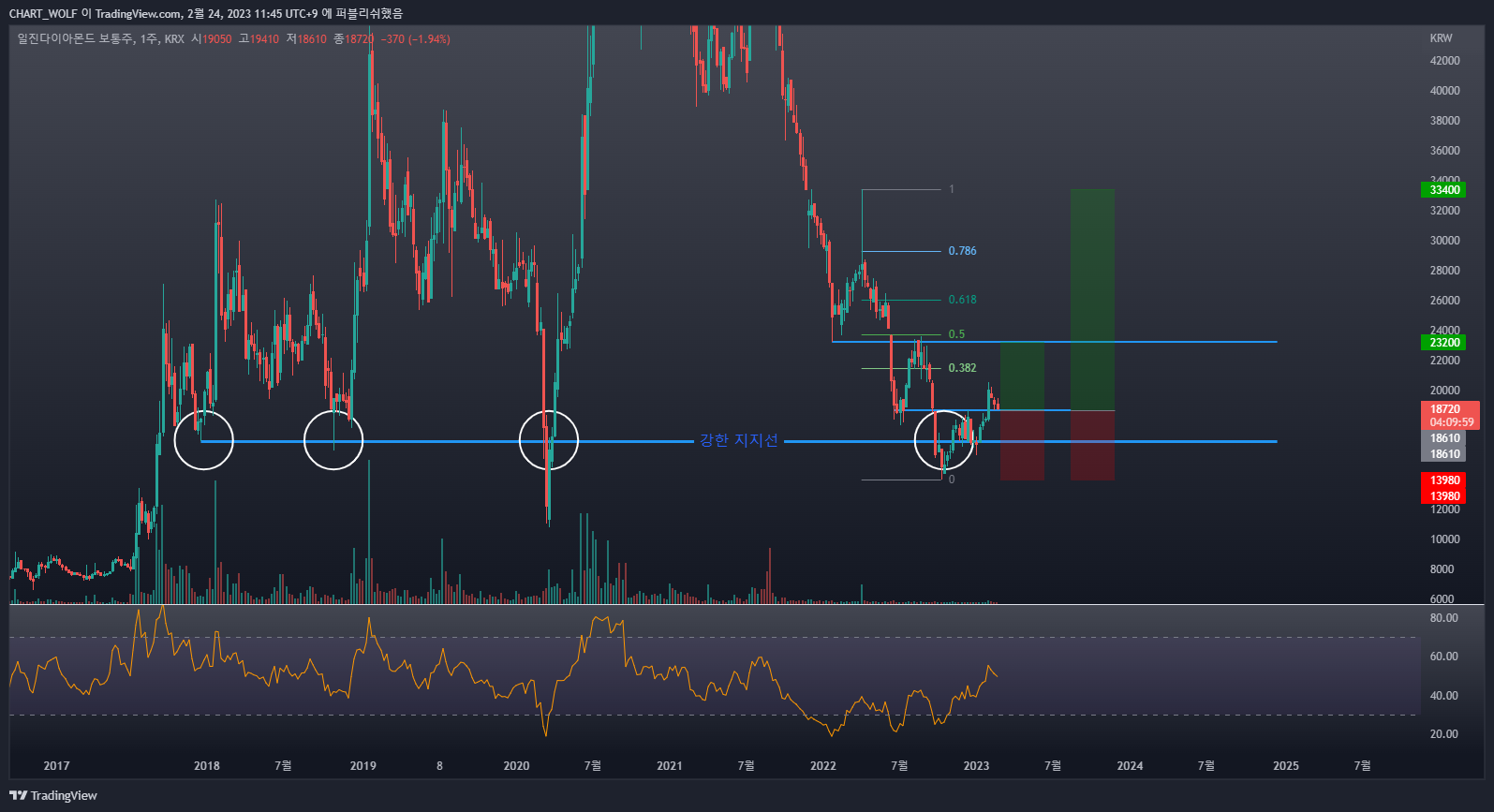The height and width of the screenshot is (812, 1494).
Task: Select the 2021 label on time axis
Action: pyautogui.click(x=670, y=766)
